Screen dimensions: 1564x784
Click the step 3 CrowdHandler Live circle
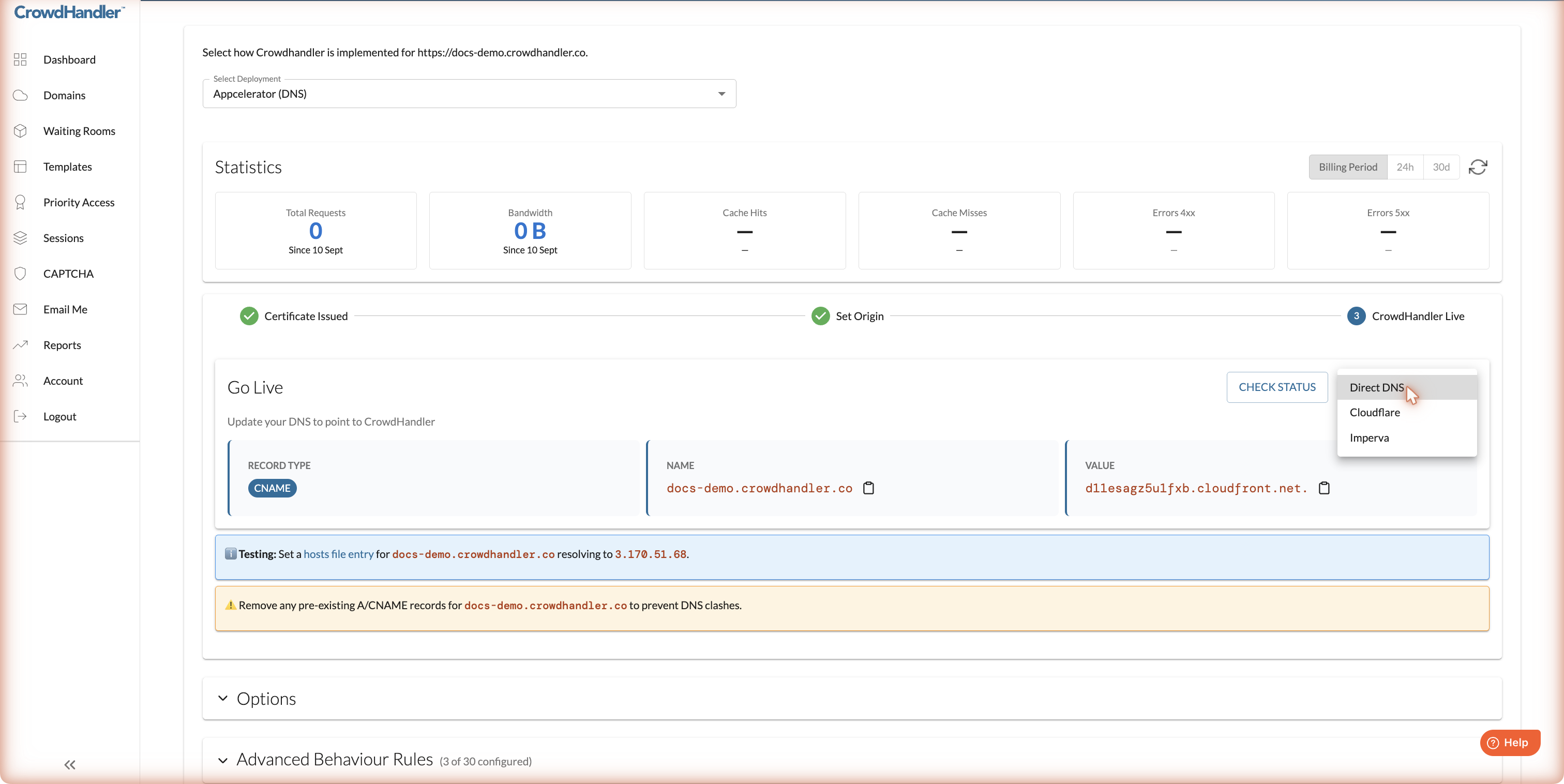[1356, 316]
